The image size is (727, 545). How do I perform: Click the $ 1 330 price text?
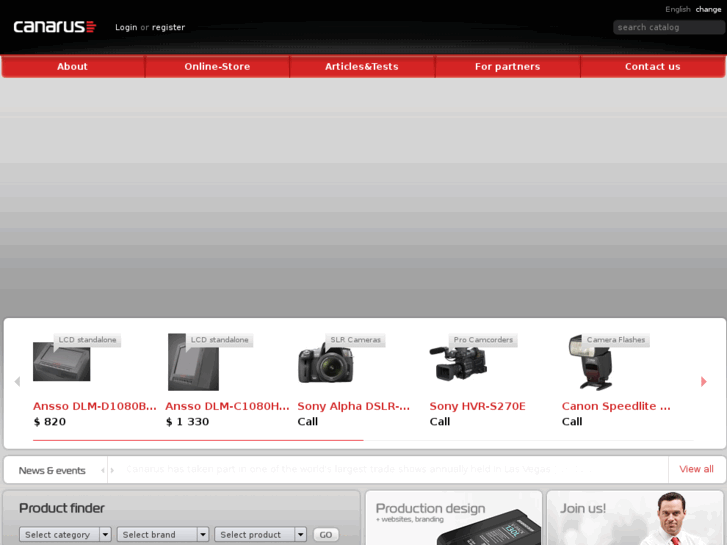point(187,422)
